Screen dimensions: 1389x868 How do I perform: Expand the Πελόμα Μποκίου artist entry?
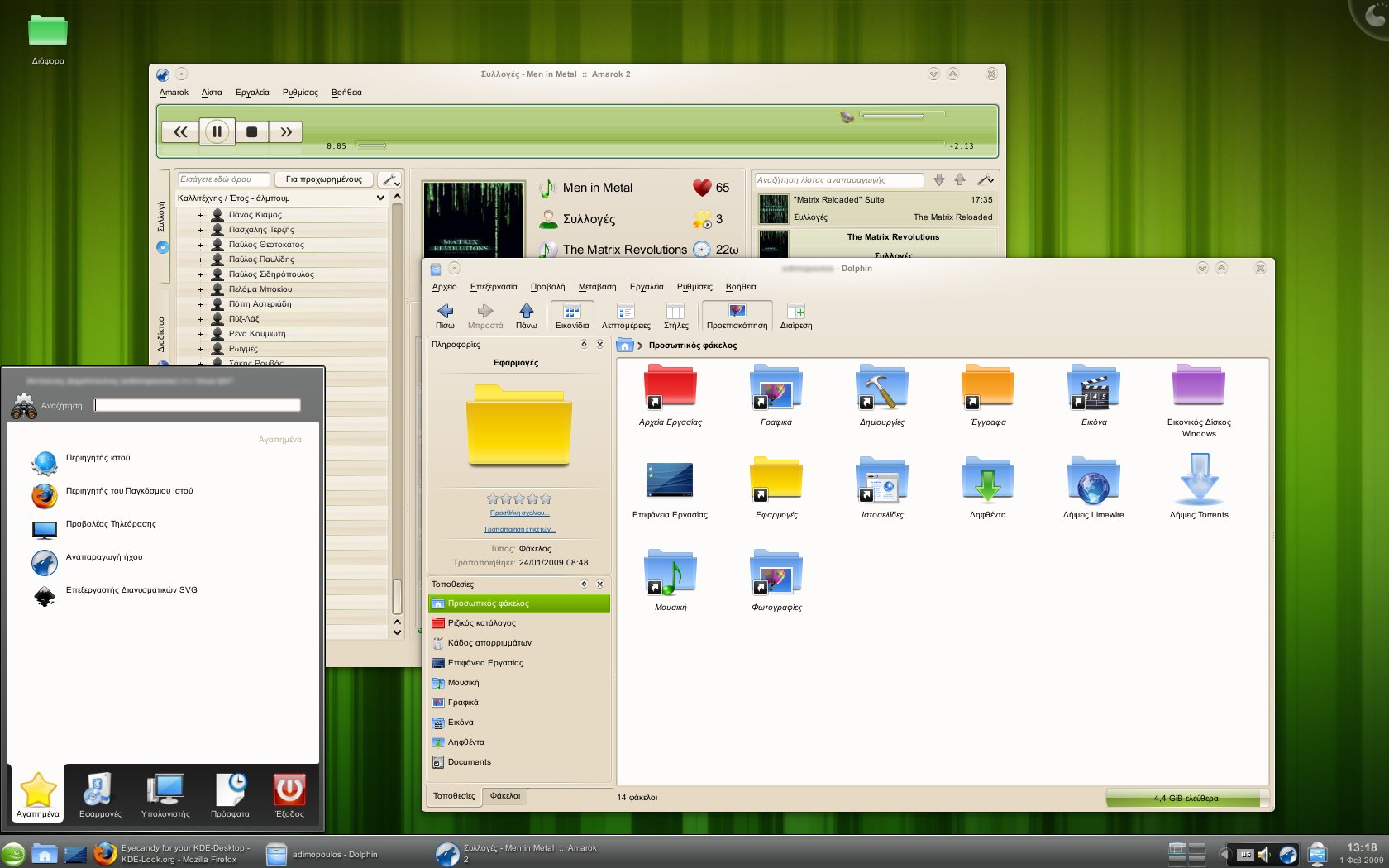pos(200,289)
